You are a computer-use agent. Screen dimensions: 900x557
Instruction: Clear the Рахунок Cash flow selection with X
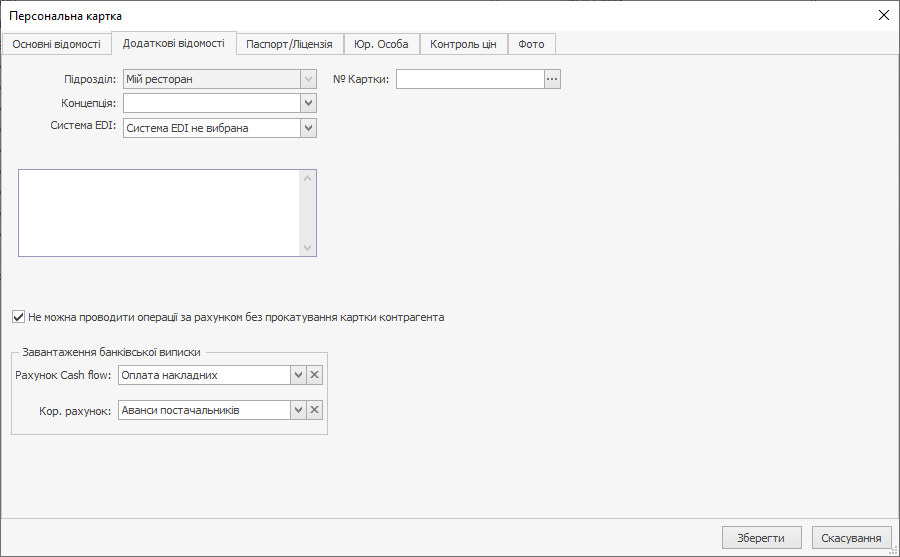314,375
